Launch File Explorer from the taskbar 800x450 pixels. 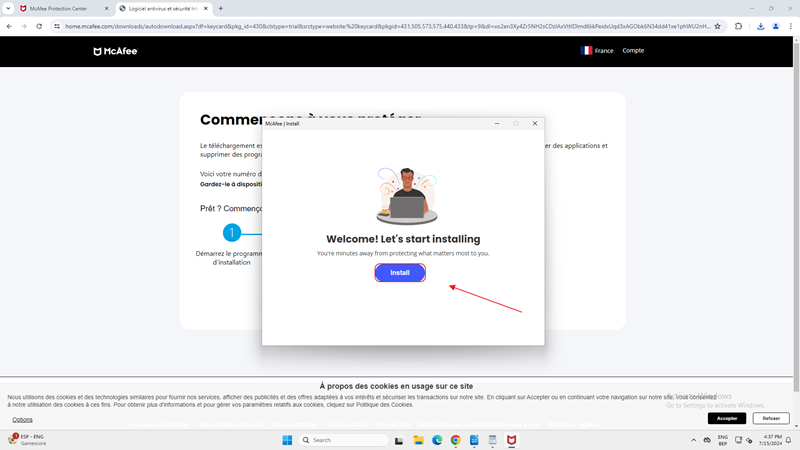[418, 440]
